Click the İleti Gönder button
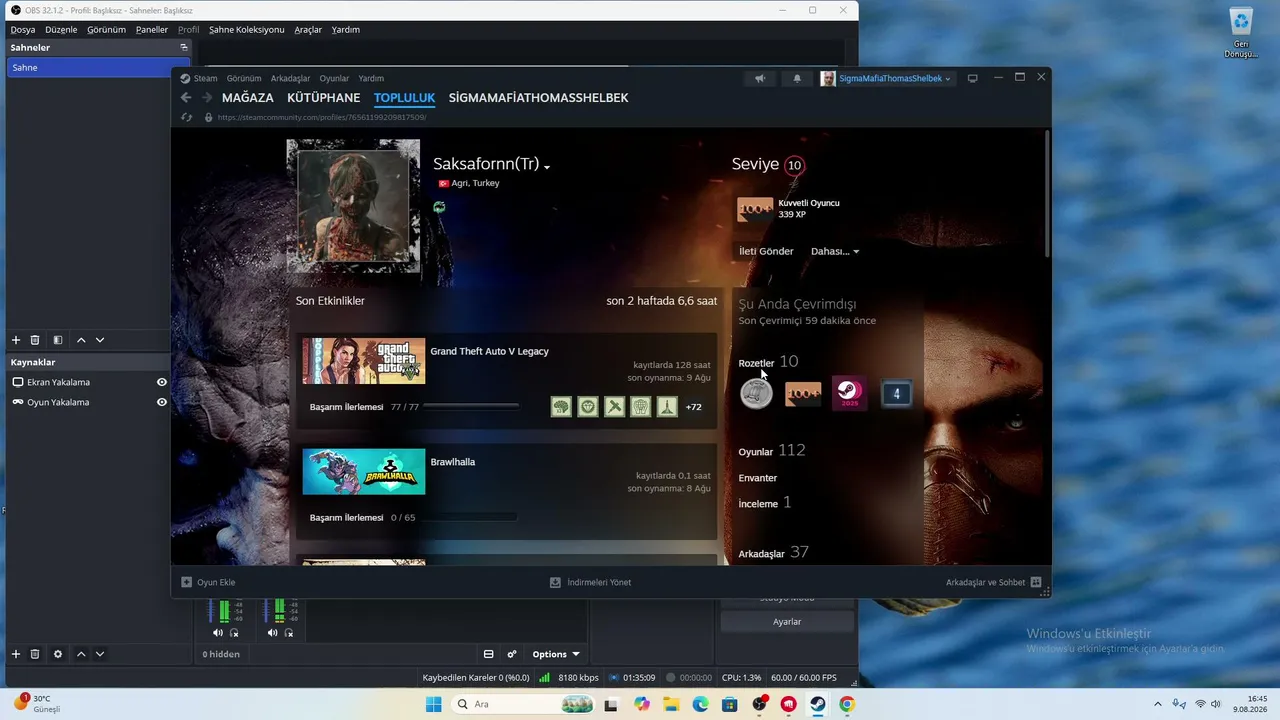The height and width of the screenshot is (720, 1280). 766,251
